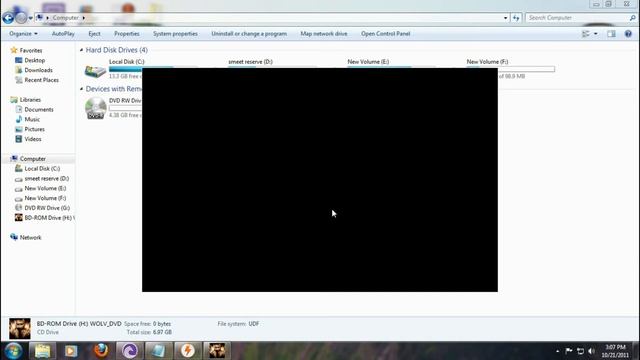
Task: Click Eject in the toolbar
Action: tap(94, 33)
